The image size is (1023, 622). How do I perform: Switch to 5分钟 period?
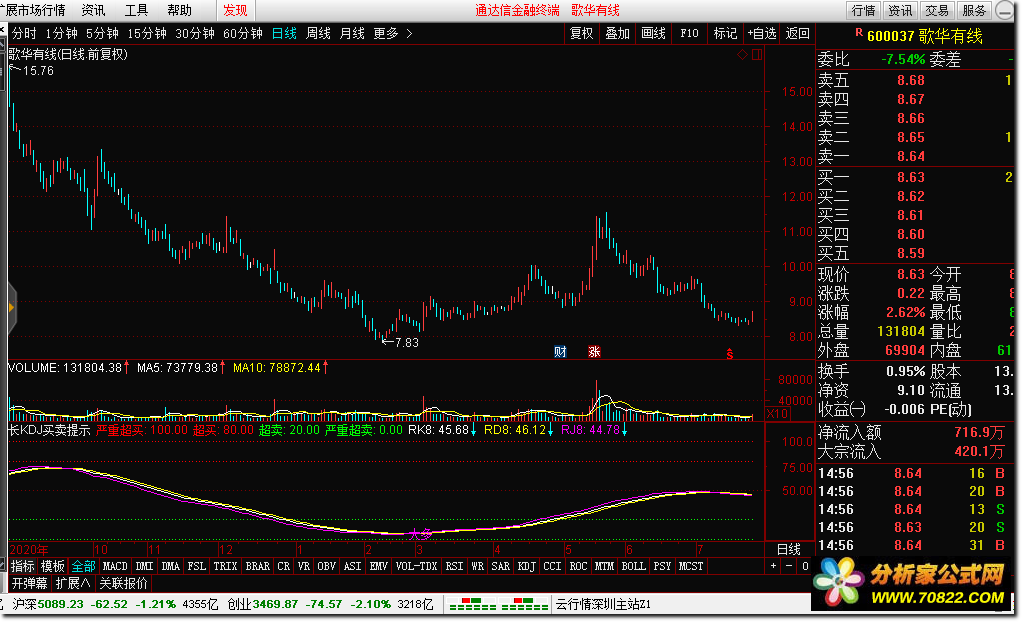coord(102,33)
